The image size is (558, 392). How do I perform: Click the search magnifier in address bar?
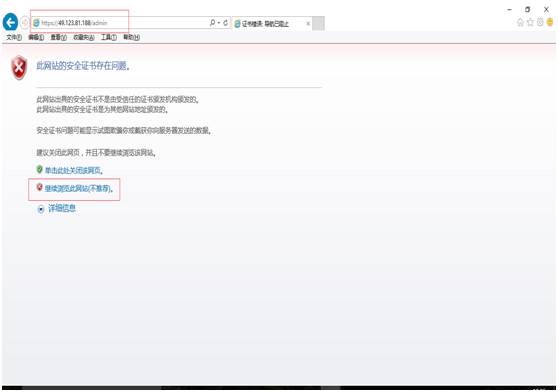[x=212, y=23]
